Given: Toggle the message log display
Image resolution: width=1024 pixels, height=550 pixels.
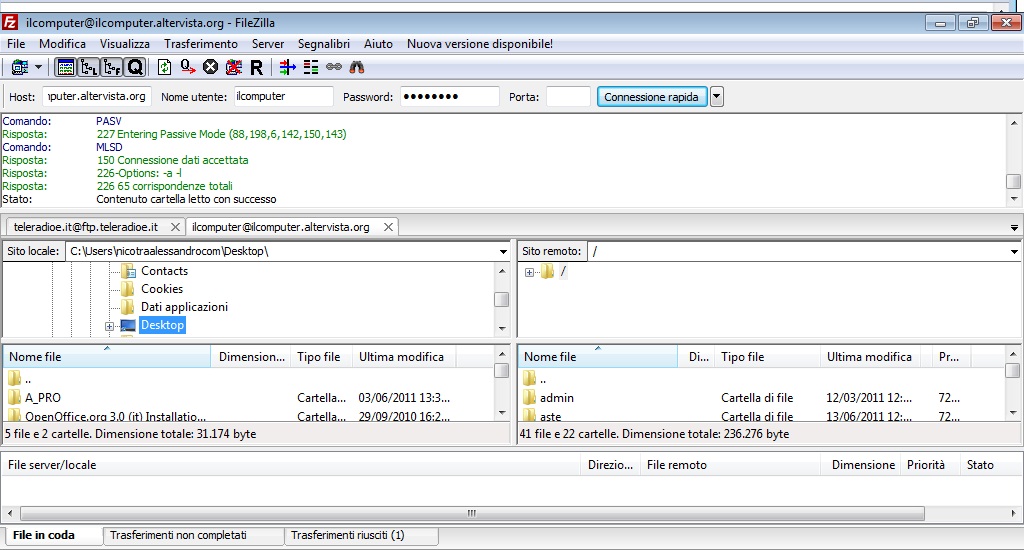Looking at the screenshot, I should (66, 67).
